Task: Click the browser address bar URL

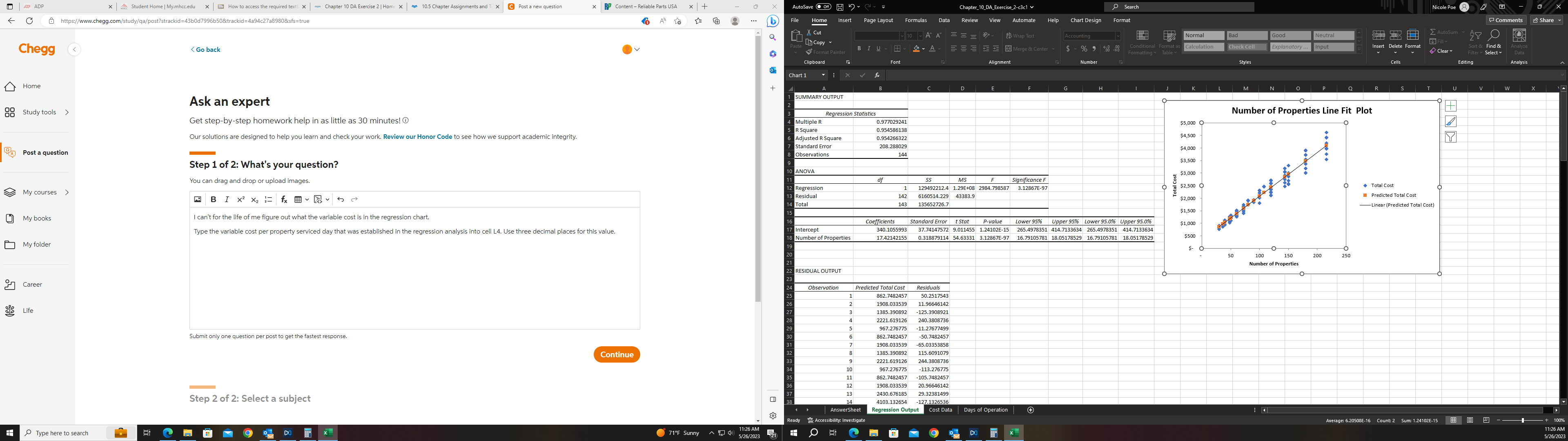Action: [x=185, y=21]
